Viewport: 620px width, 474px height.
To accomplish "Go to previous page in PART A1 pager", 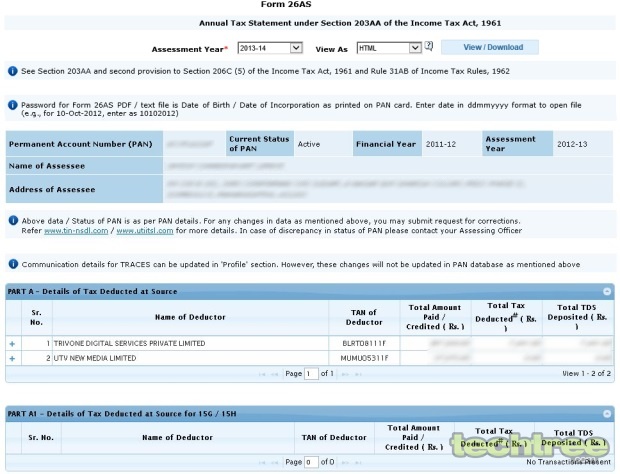I will pyautogui.click(x=274, y=462).
